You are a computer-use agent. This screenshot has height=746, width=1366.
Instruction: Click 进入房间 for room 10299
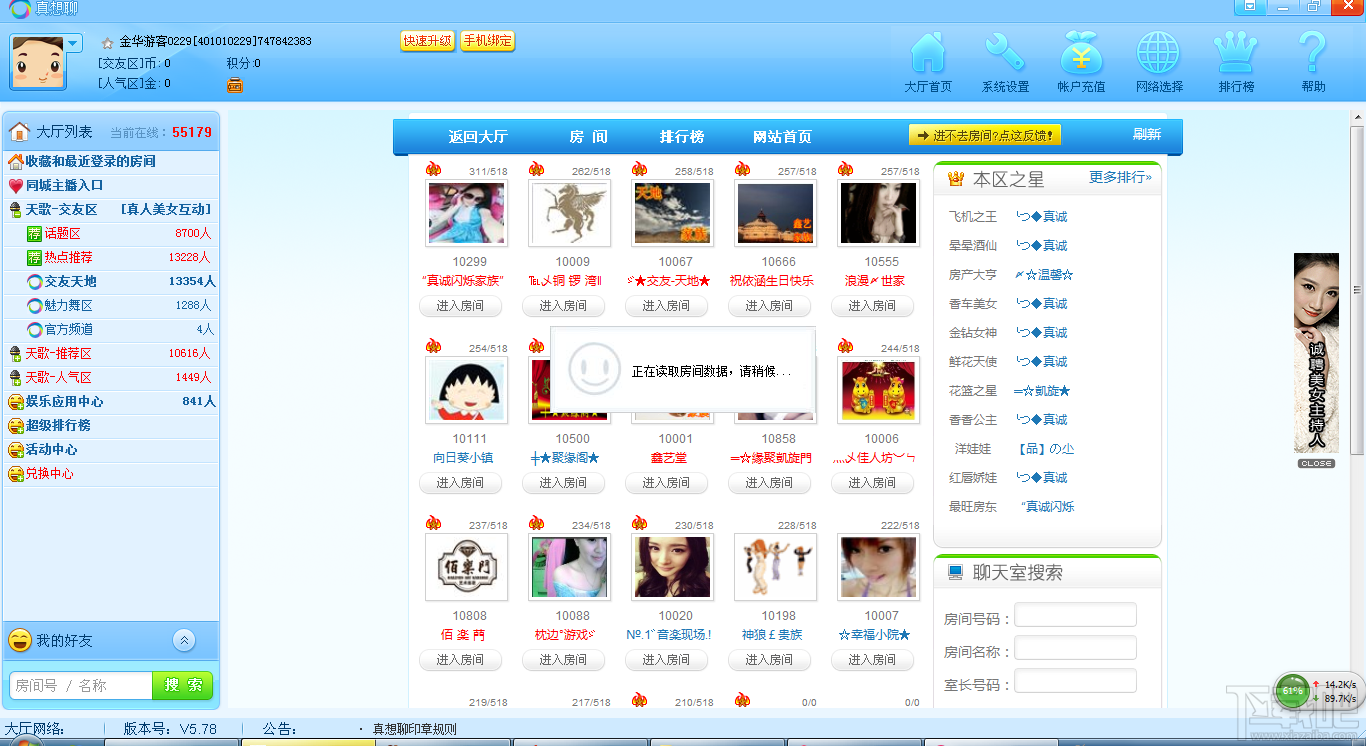[x=460, y=306]
